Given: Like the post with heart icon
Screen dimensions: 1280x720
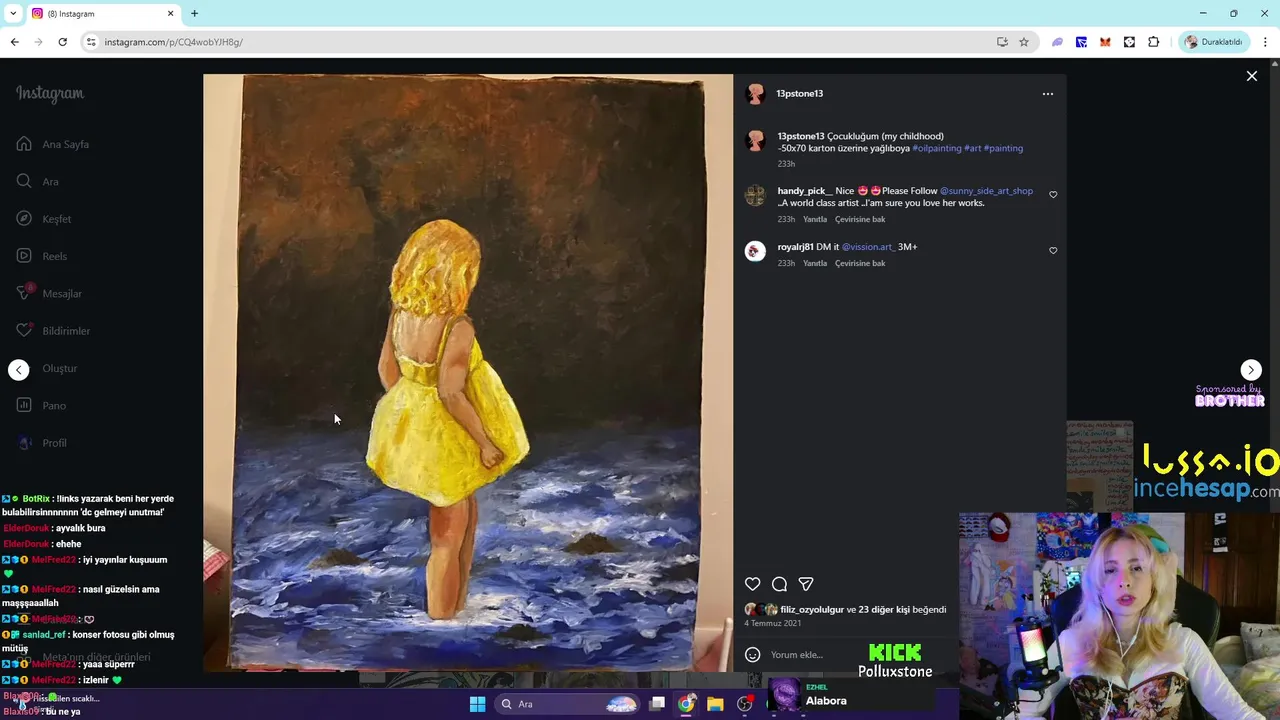Looking at the screenshot, I should click(753, 584).
